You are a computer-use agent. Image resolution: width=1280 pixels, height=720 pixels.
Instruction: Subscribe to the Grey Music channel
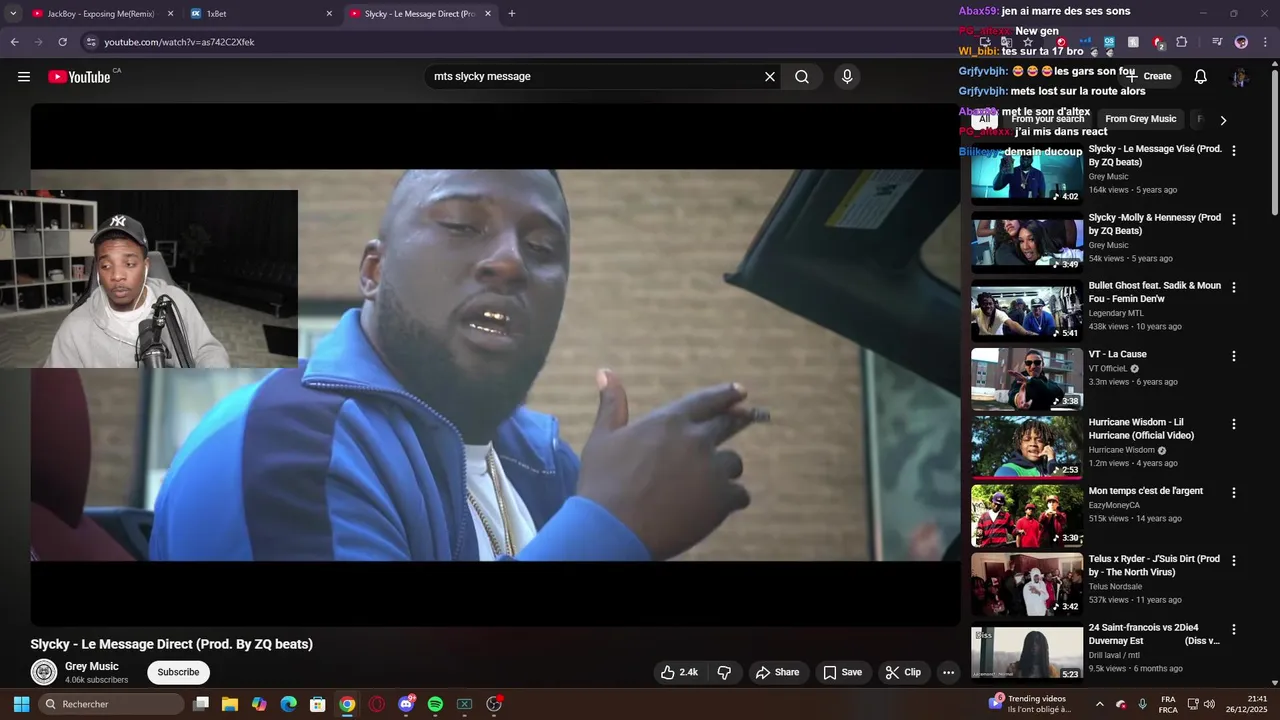(178, 672)
